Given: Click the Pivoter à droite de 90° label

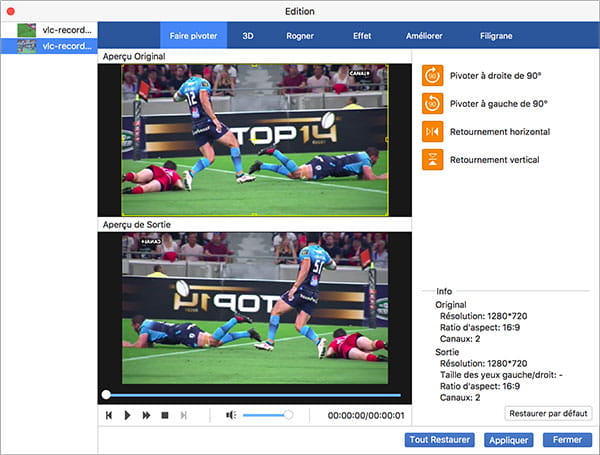Looking at the screenshot, I should click(496, 75).
